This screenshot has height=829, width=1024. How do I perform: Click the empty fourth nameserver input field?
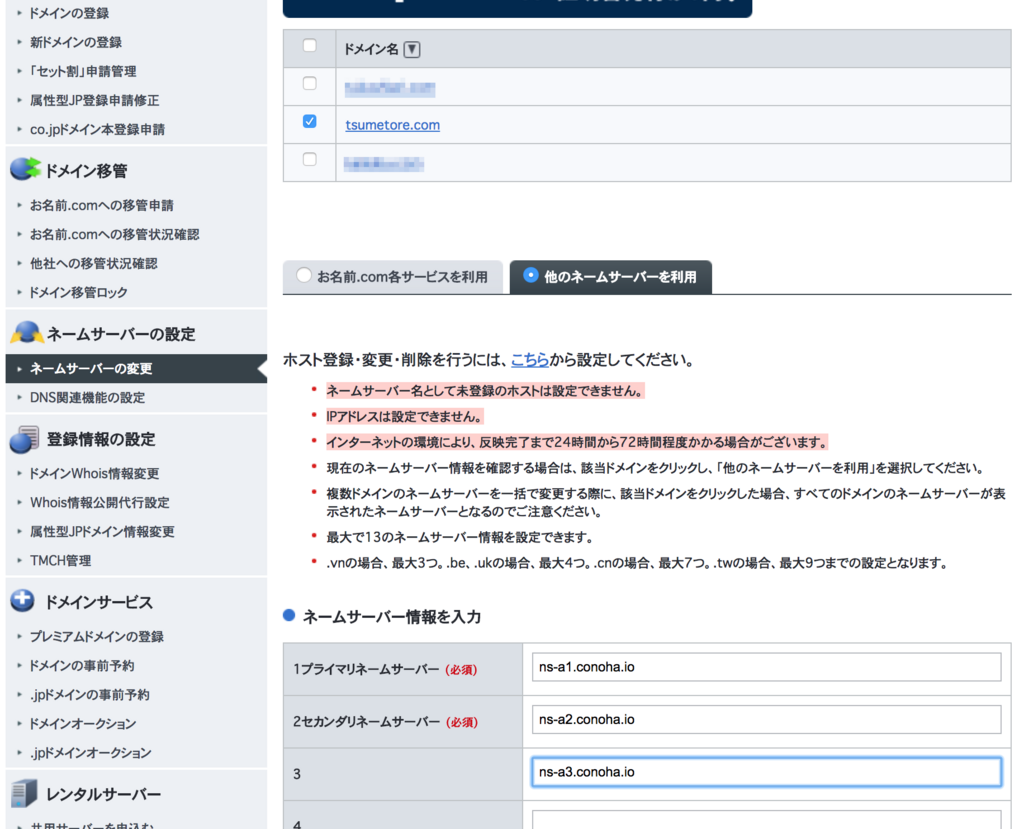click(x=765, y=820)
